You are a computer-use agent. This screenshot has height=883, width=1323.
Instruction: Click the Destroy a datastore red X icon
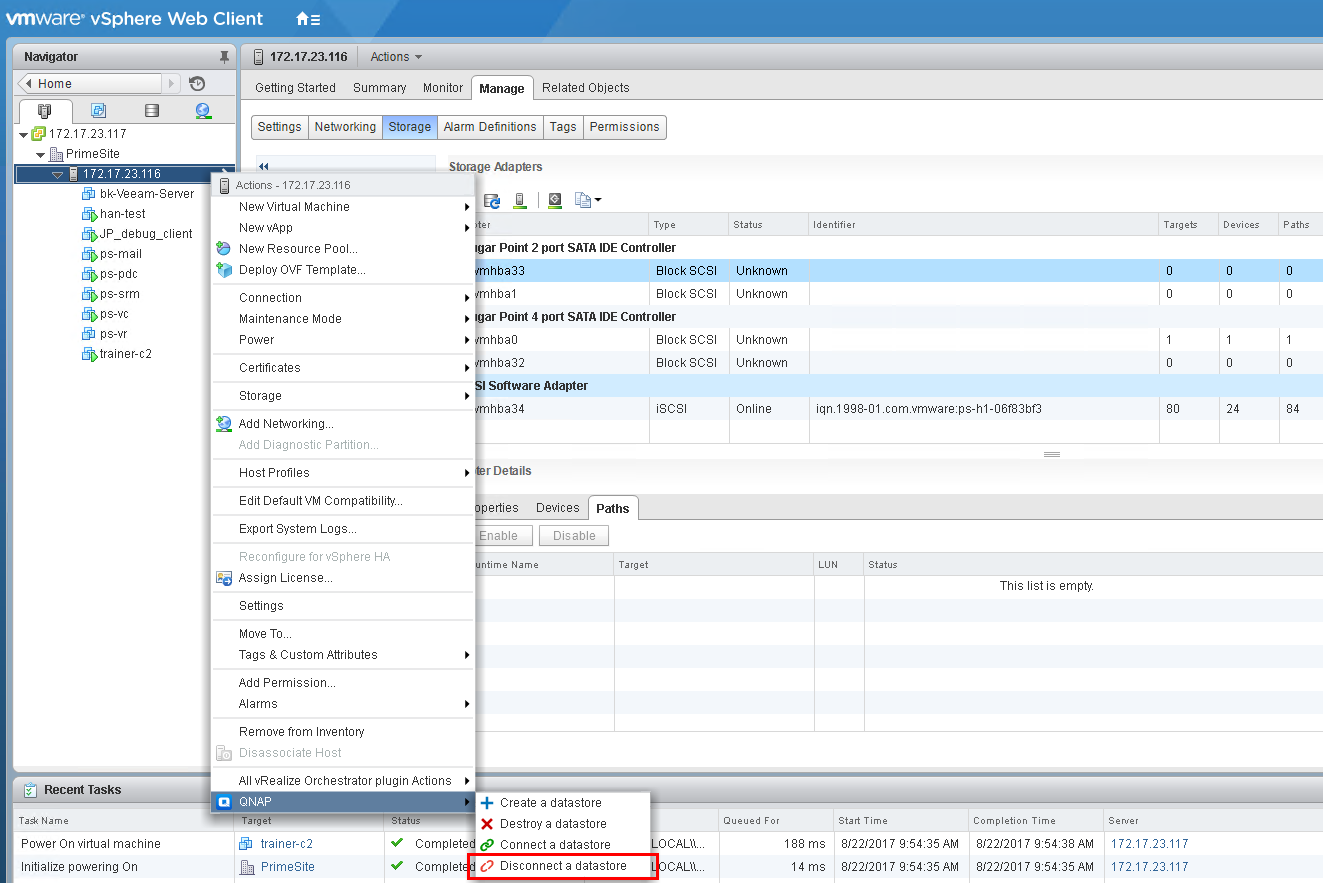(x=487, y=824)
